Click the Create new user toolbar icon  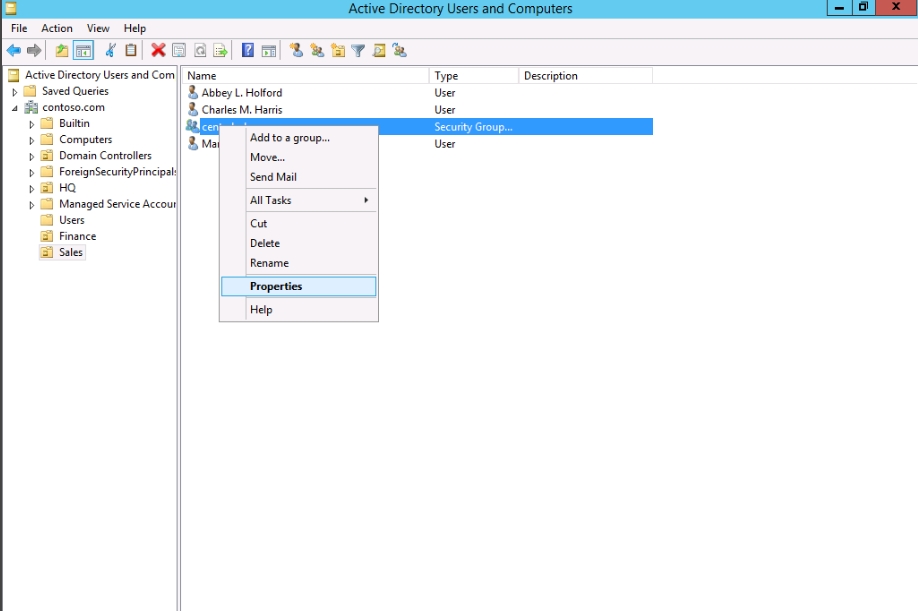click(x=296, y=50)
